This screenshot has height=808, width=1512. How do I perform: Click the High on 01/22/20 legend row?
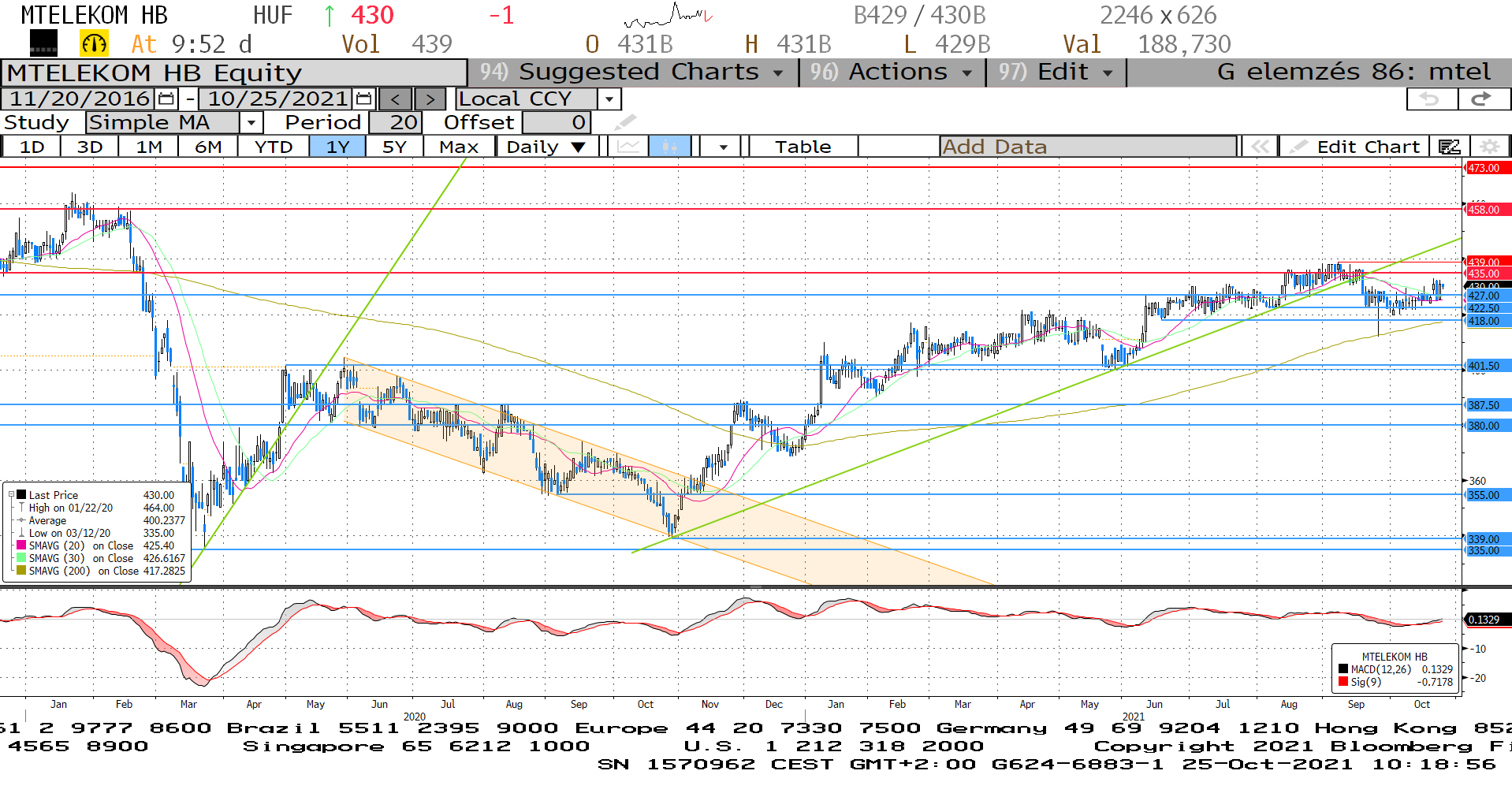click(x=101, y=508)
